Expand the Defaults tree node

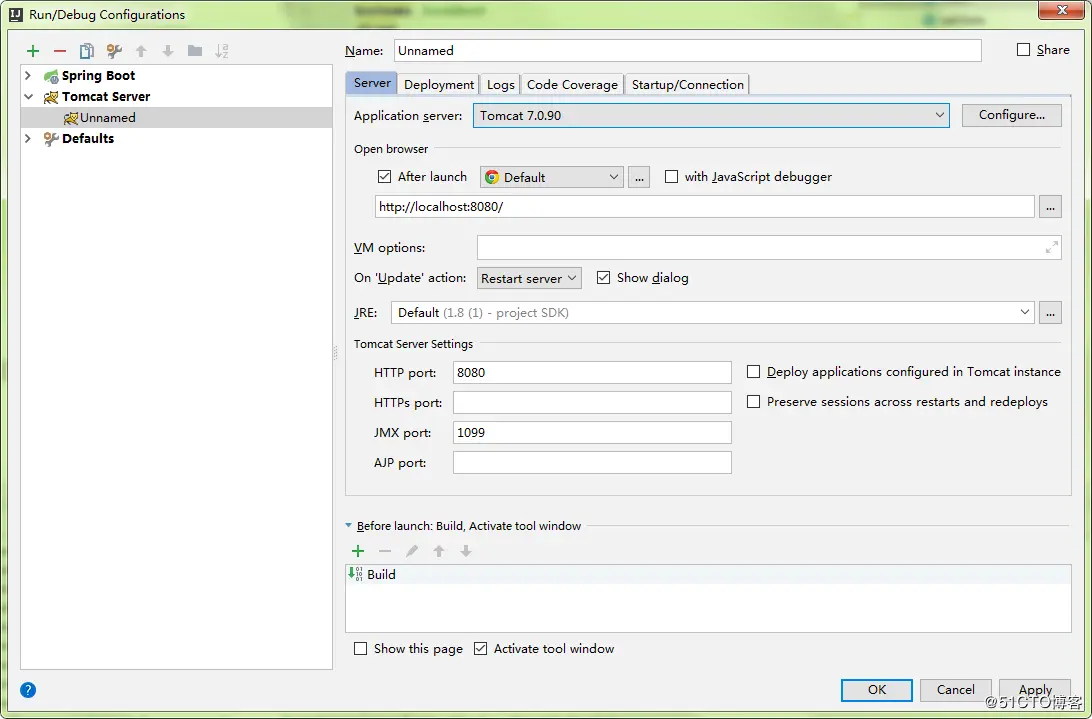28,138
